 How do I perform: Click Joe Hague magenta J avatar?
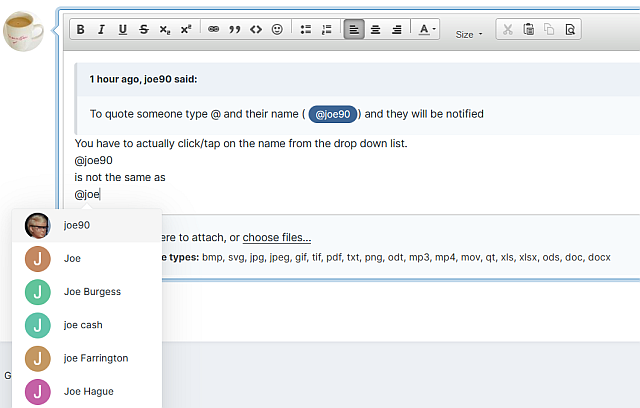(38, 392)
